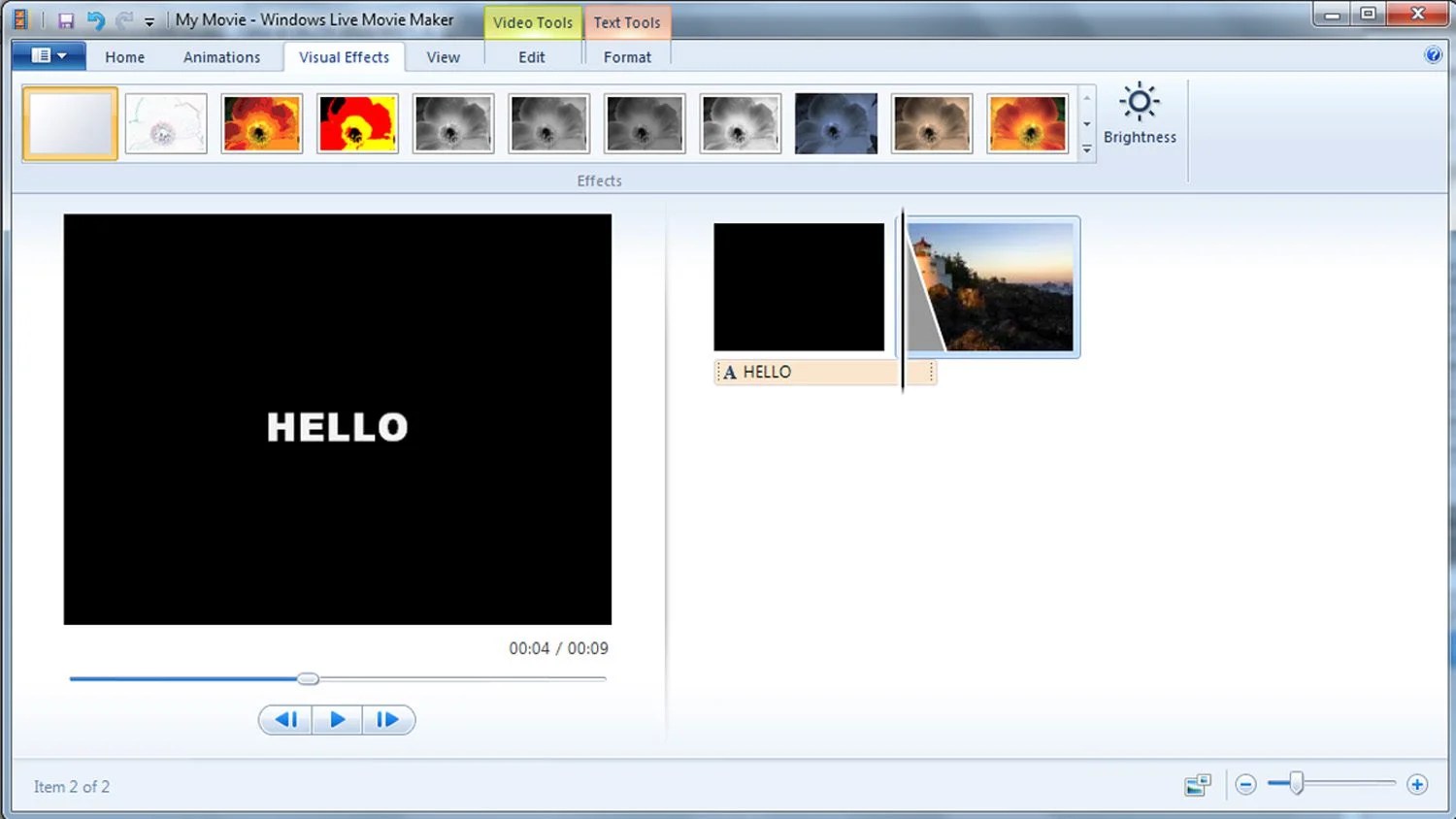Click the thumbnail view icon near zoom slider
The height and width of the screenshot is (819, 1456).
pyautogui.click(x=1197, y=785)
